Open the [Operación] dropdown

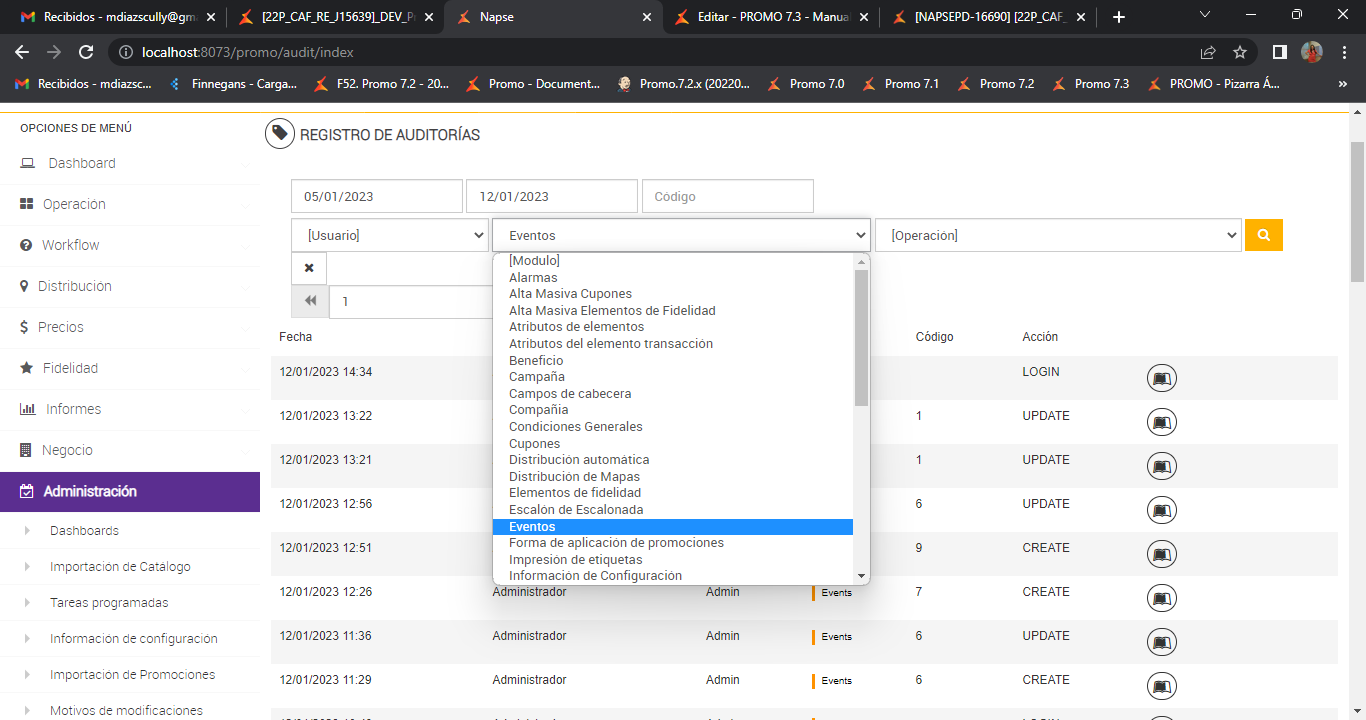pyautogui.click(x=1057, y=236)
